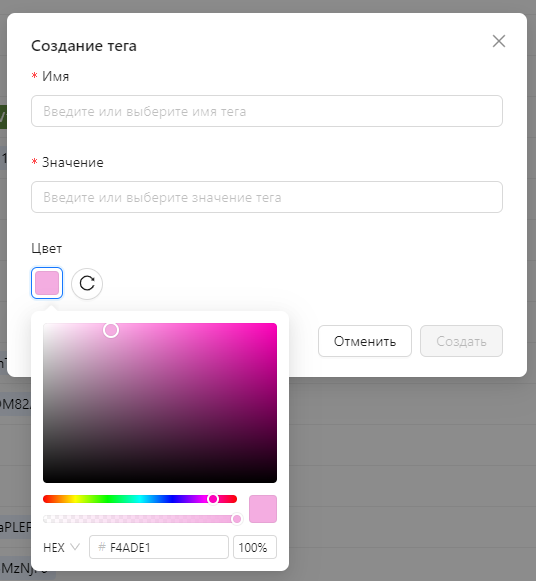Click the hex code field showing F4ADE1
The image size is (536, 581).
pyautogui.click(x=159, y=547)
